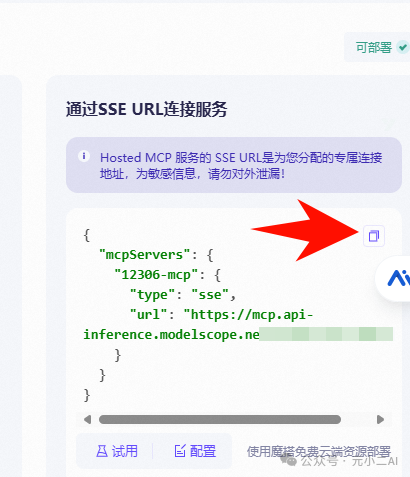The image size is (410, 477).
Task: Click the Hosted MCP notice text
Action: coord(241,166)
